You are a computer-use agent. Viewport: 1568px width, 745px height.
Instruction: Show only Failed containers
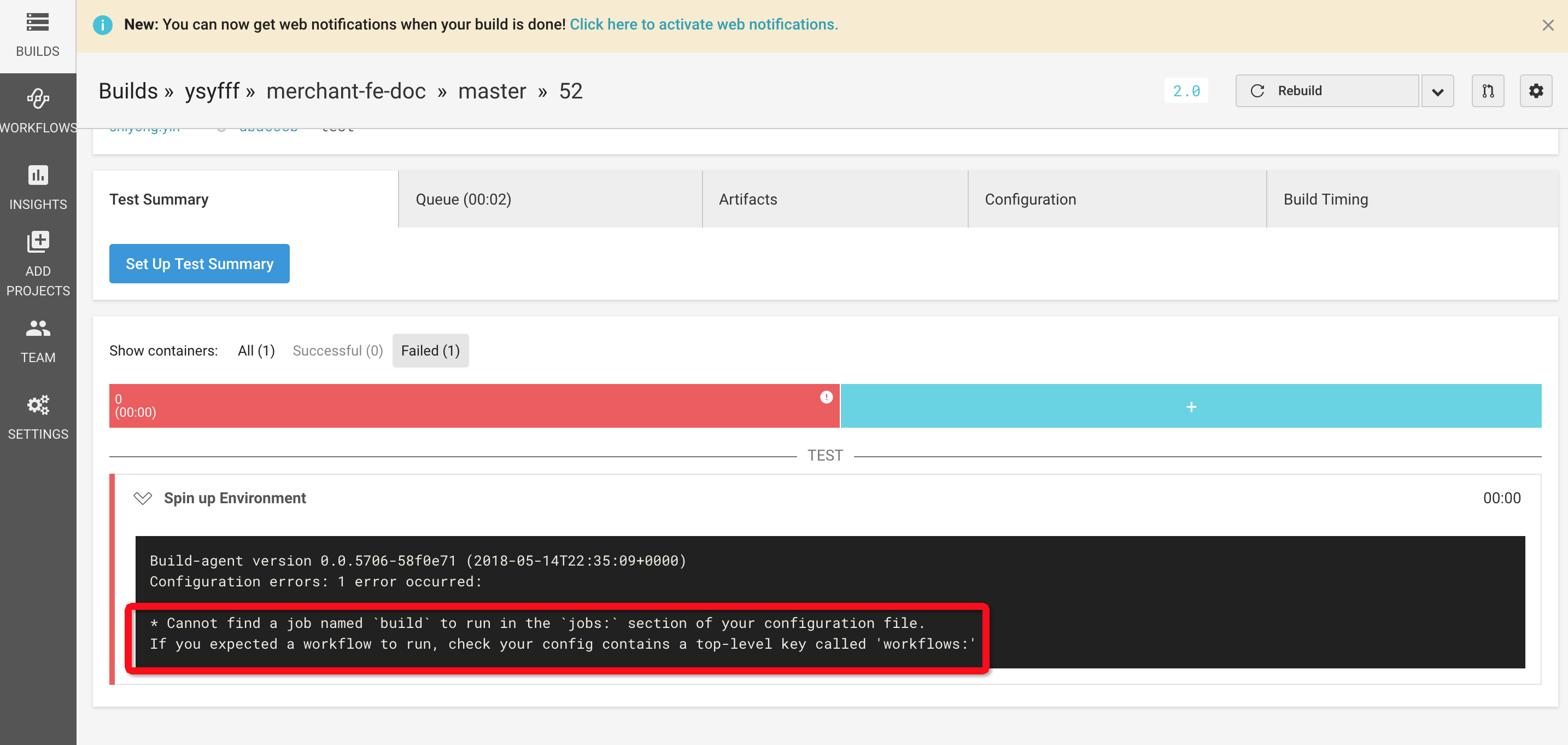tap(430, 350)
